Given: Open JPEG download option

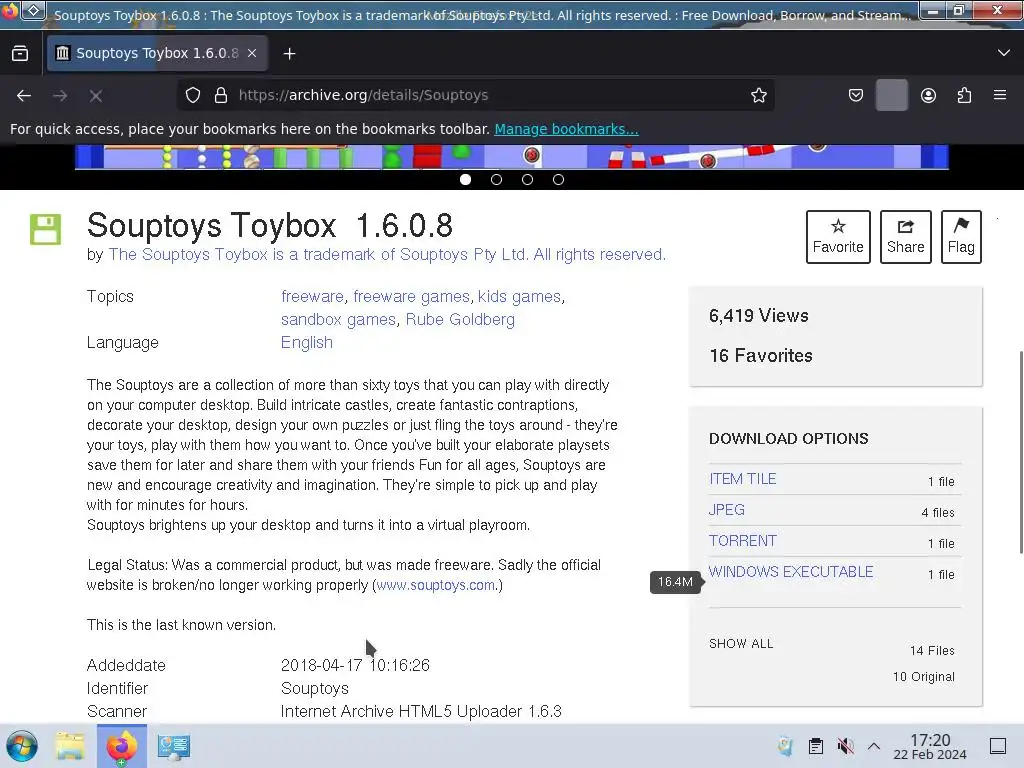Looking at the screenshot, I should tap(726, 509).
